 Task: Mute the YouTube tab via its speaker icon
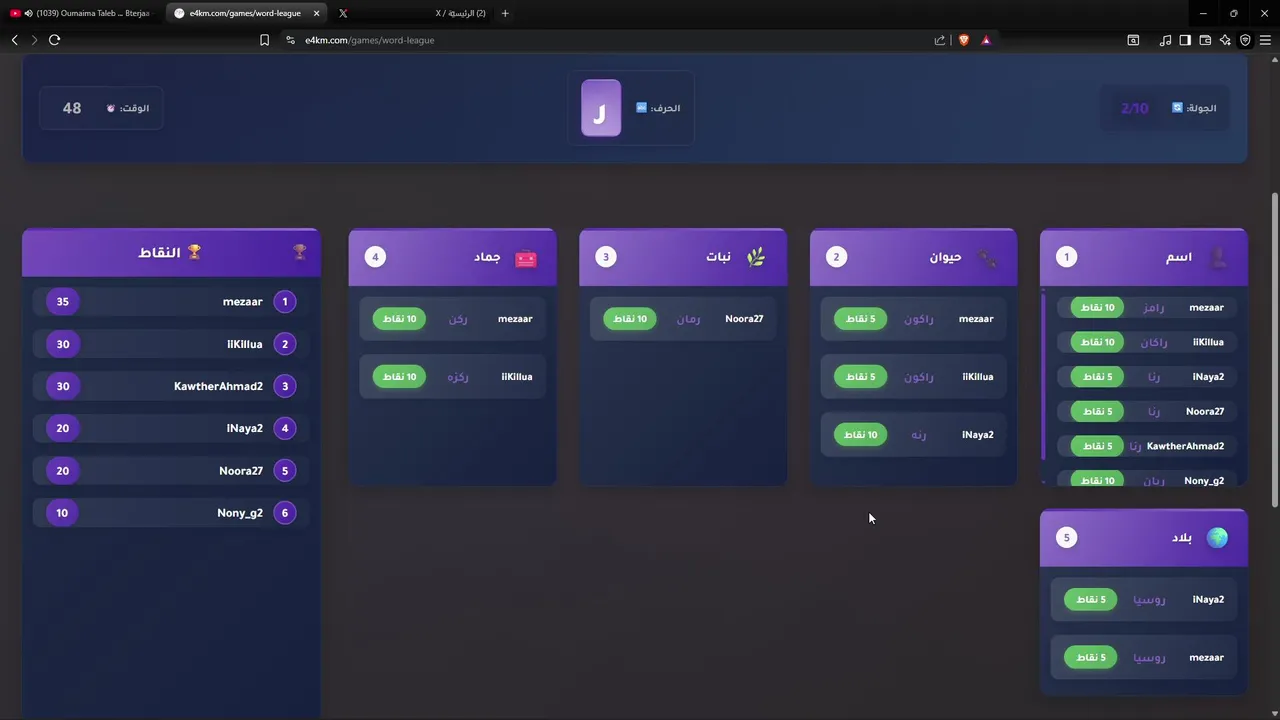(x=27, y=13)
